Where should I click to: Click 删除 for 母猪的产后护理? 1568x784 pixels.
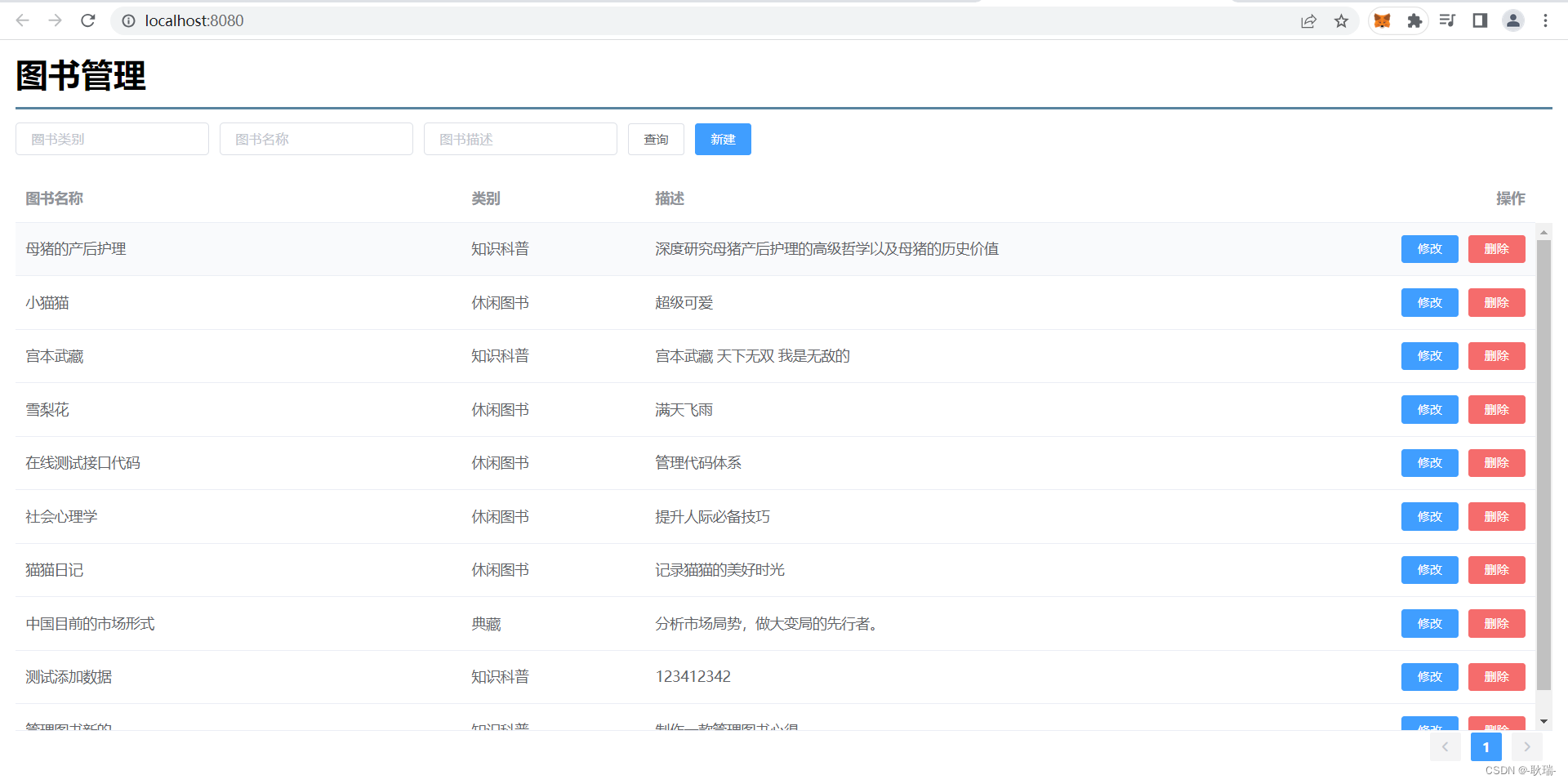[1496, 249]
